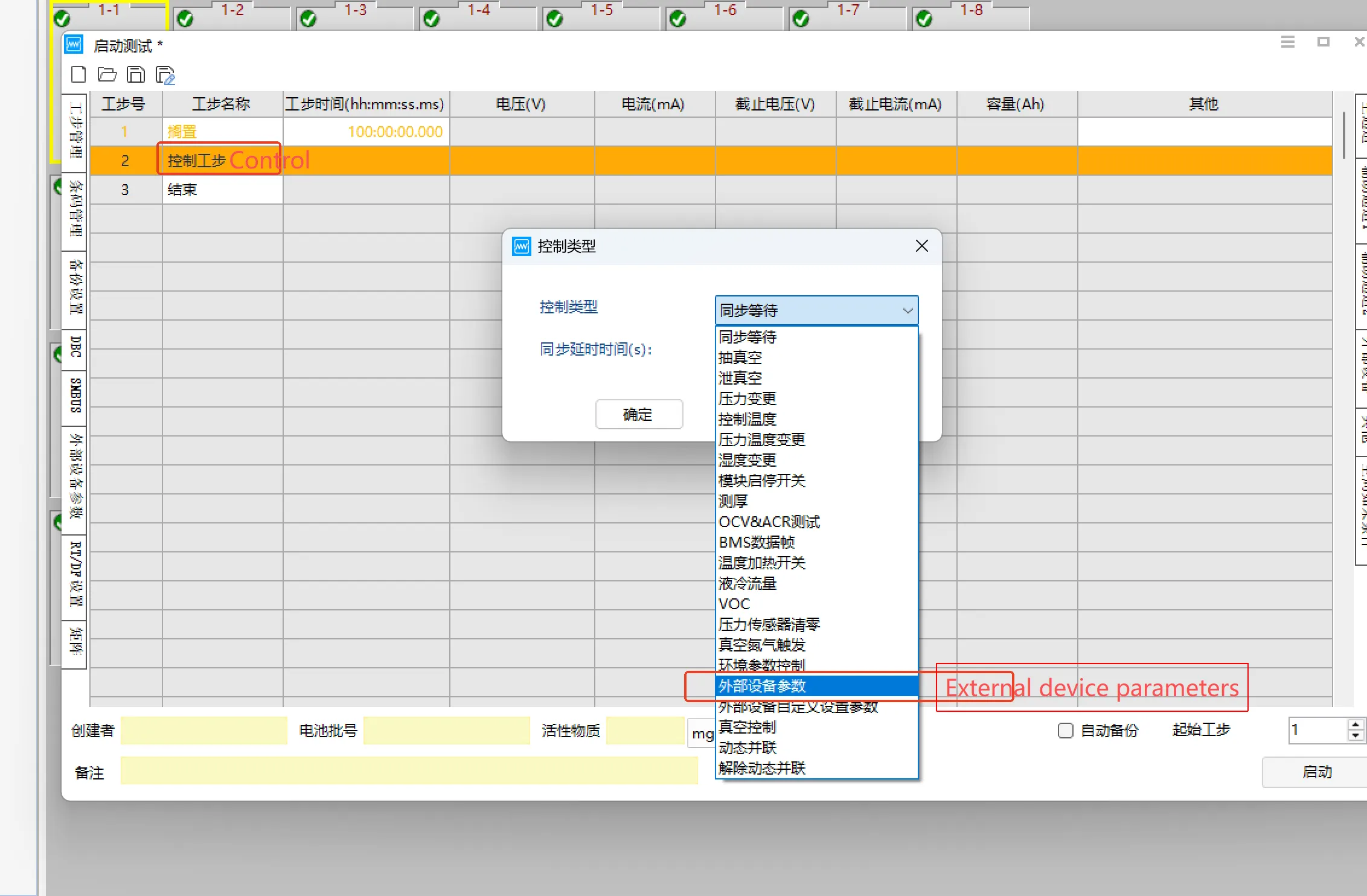Choose OCV&ACR测试 from the list
Viewport: 1367px width, 896px height.
pos(816,522)
